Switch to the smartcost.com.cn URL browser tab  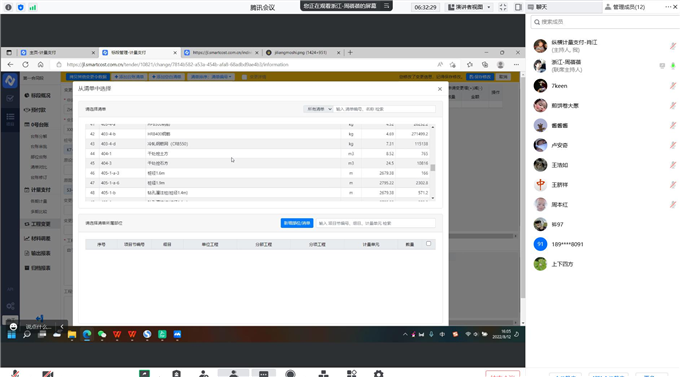[221, 52]
